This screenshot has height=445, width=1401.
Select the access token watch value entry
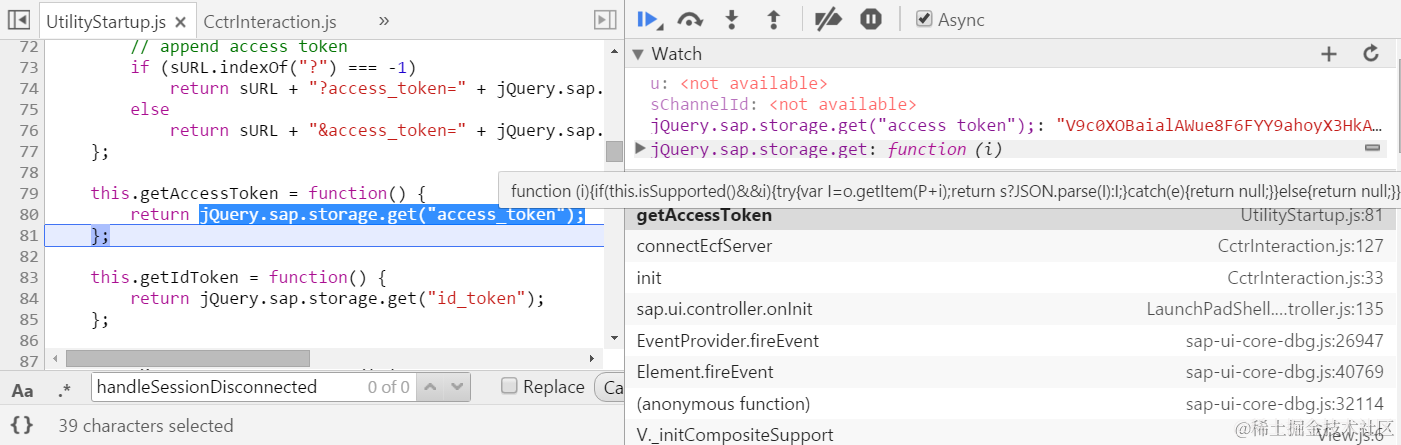click(1017, 126)
